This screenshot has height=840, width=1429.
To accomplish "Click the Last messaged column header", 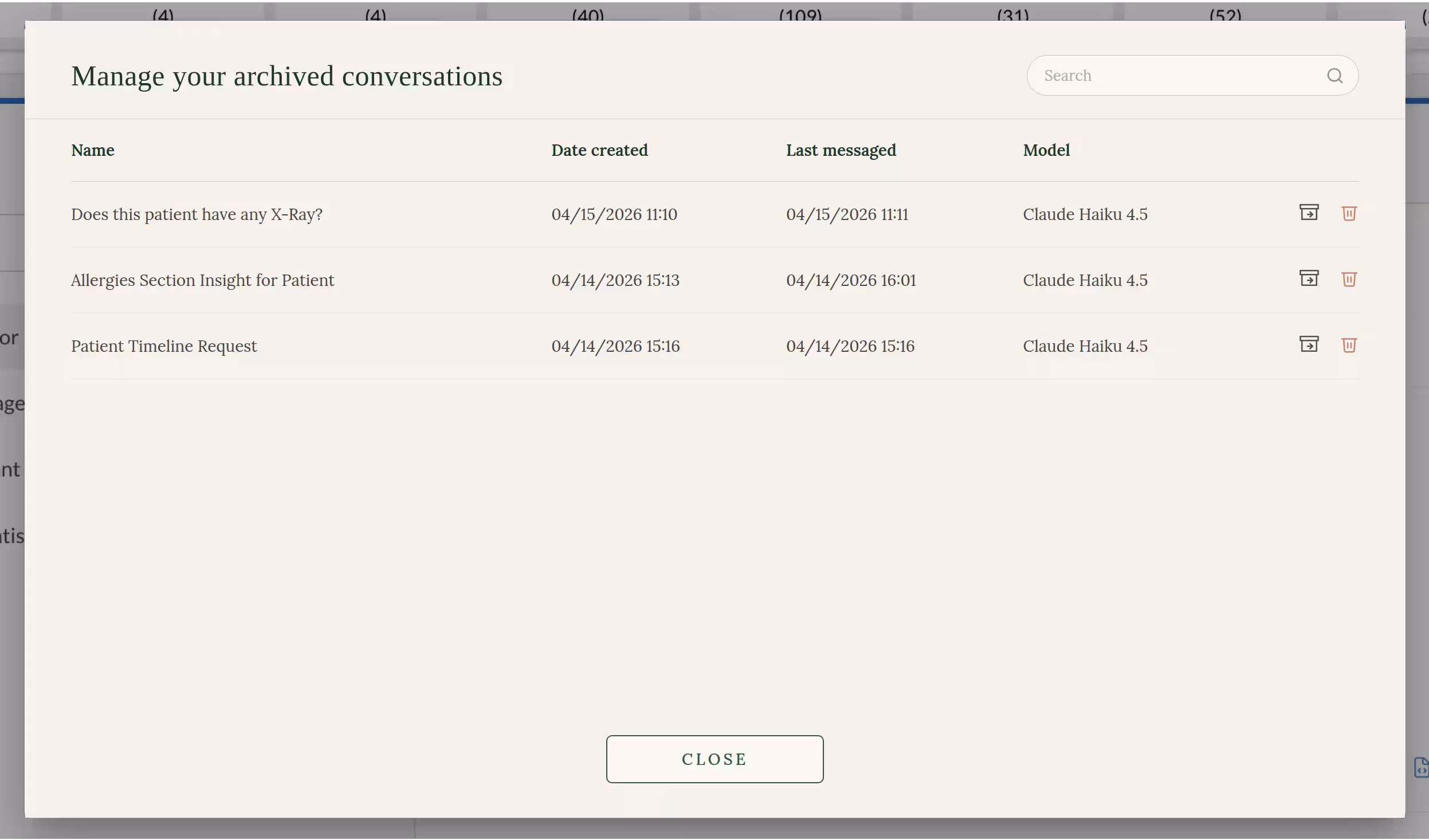I will tap(841, 151).
